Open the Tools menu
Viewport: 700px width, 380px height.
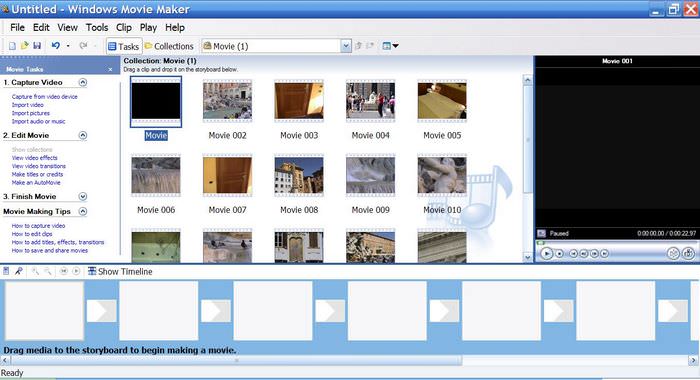pyautogui.click(x=97, y=28)
